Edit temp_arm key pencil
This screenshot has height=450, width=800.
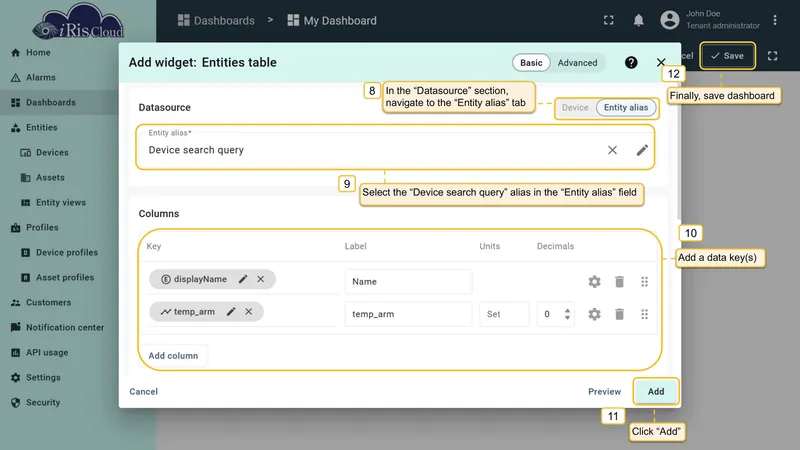[x=231, y=312]
